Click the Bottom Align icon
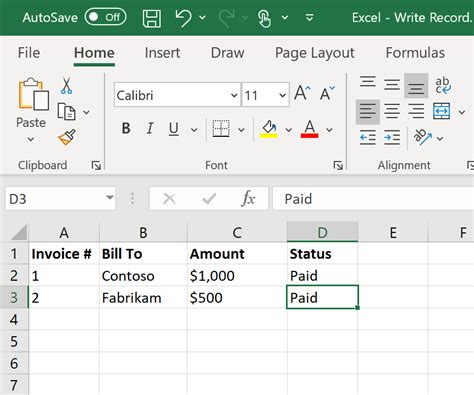The height and width of the screenshot is (395, 474). 416,86
